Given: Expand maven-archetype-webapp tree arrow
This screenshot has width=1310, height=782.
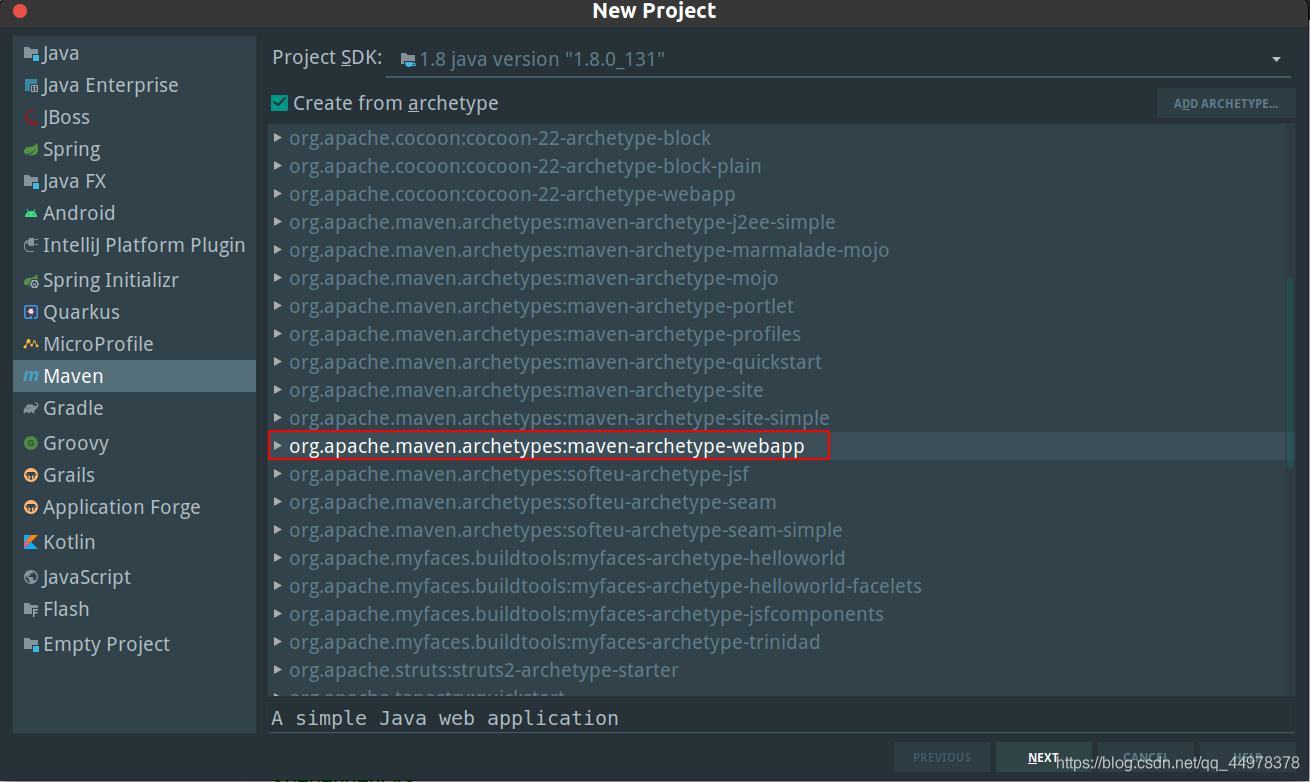Looking at the screenshot, I should click(x=278, y=446).
